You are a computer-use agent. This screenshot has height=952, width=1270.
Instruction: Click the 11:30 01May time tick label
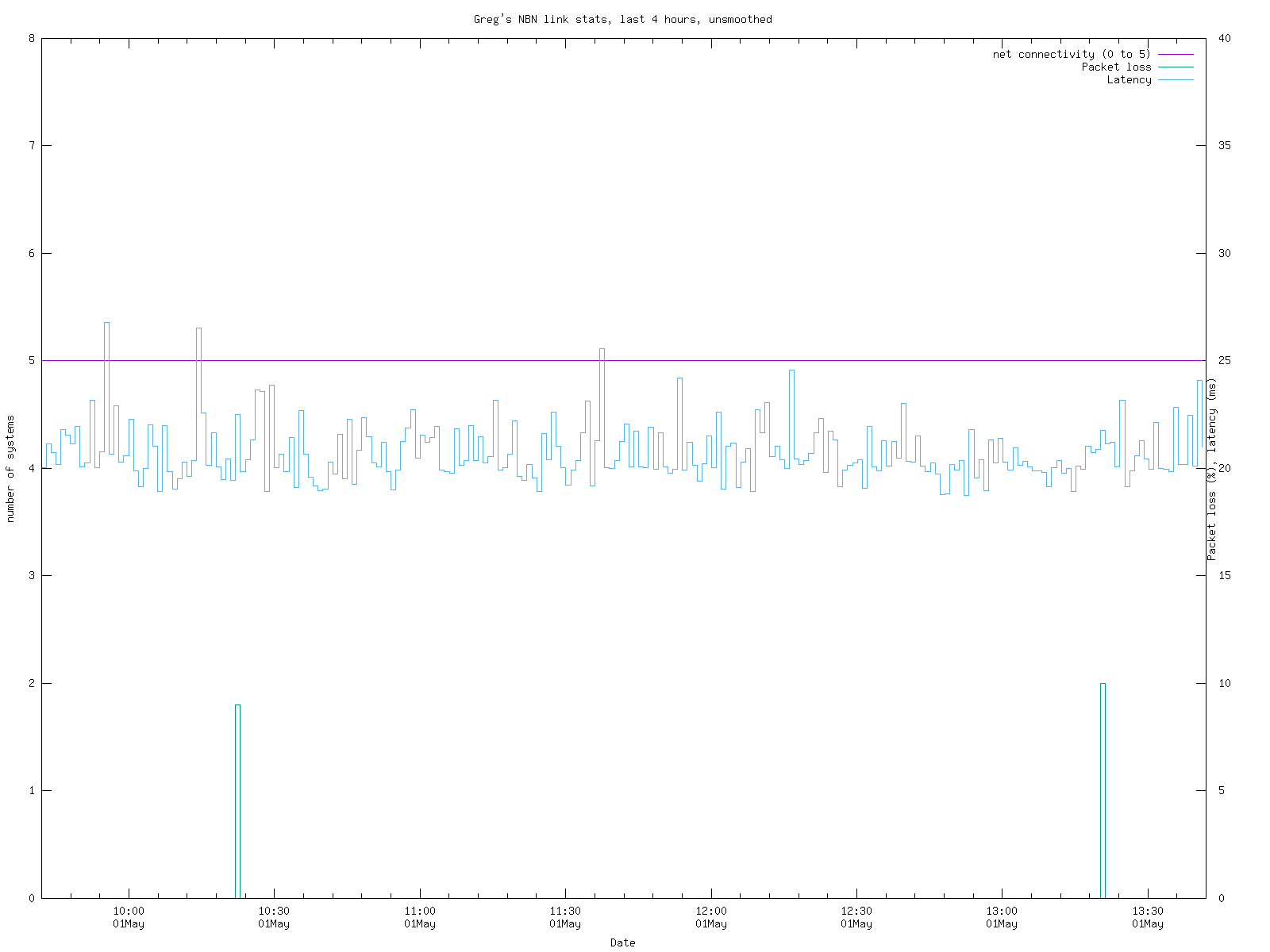point(565,917)
